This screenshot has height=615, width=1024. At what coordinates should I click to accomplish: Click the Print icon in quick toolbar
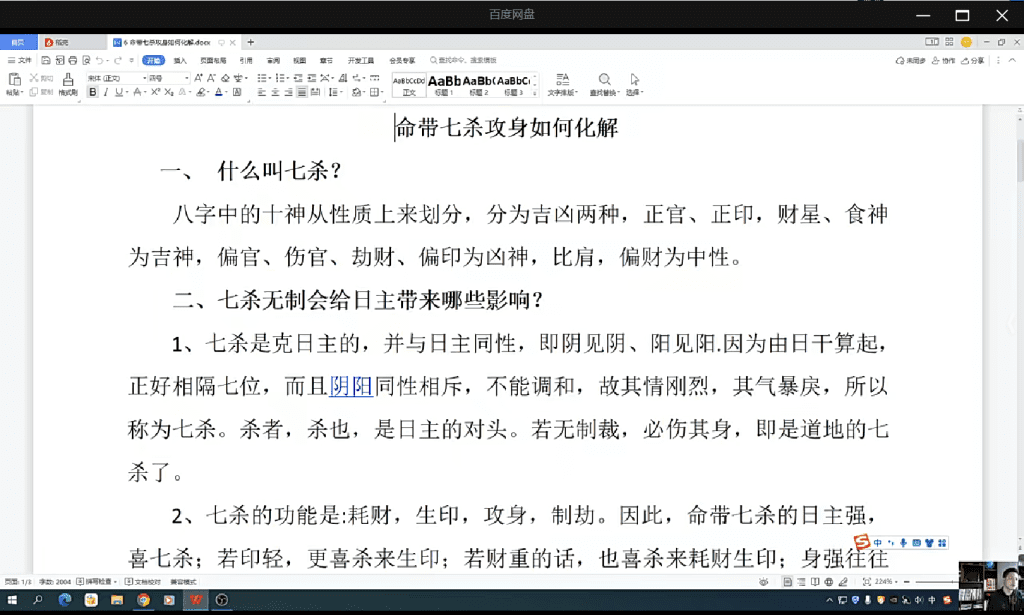[72, 61]
